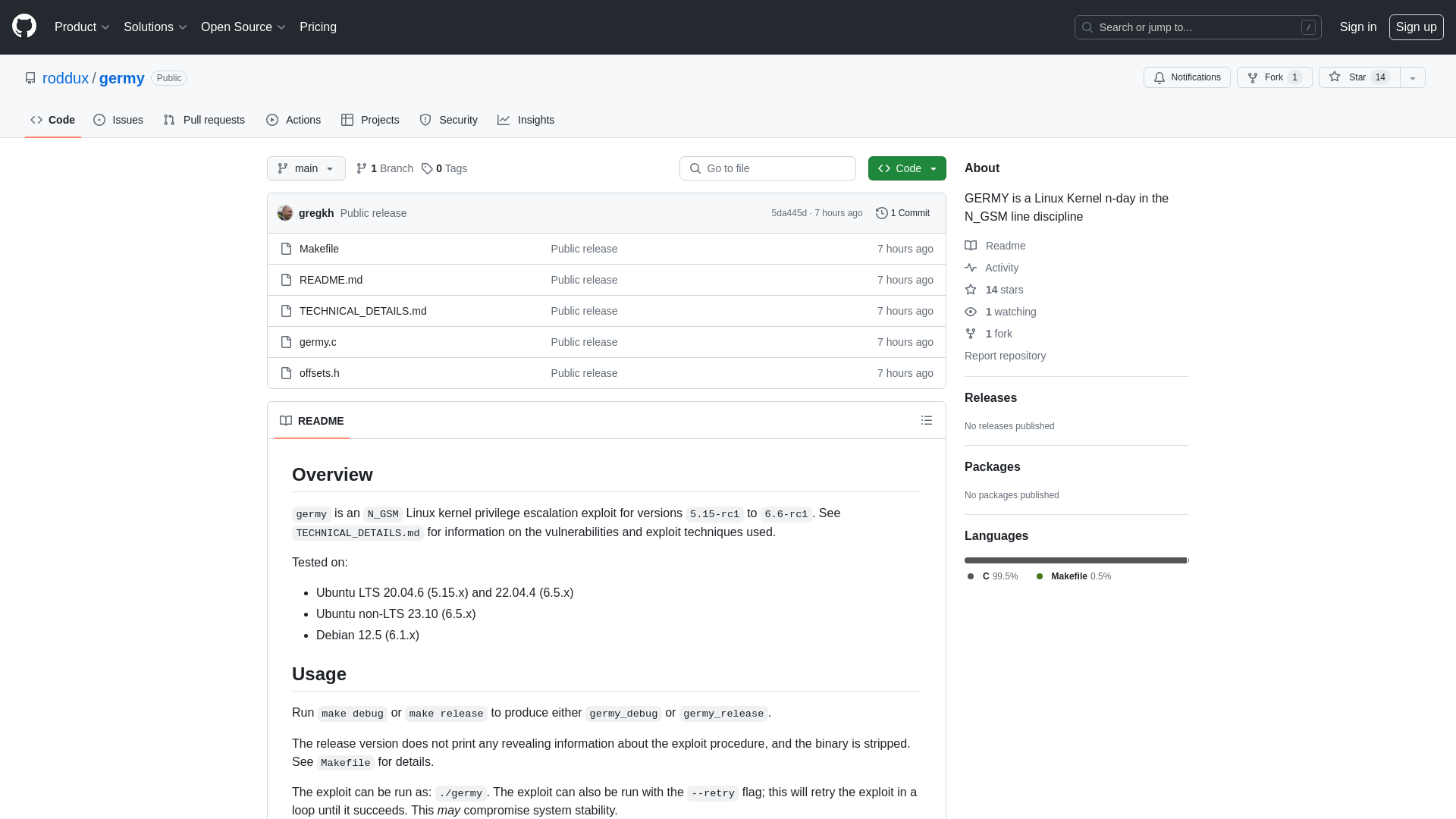Image resolution: width=1456 pixels, height=819 pixels.
Task: Click the README.md file icon
Action: 286,280
